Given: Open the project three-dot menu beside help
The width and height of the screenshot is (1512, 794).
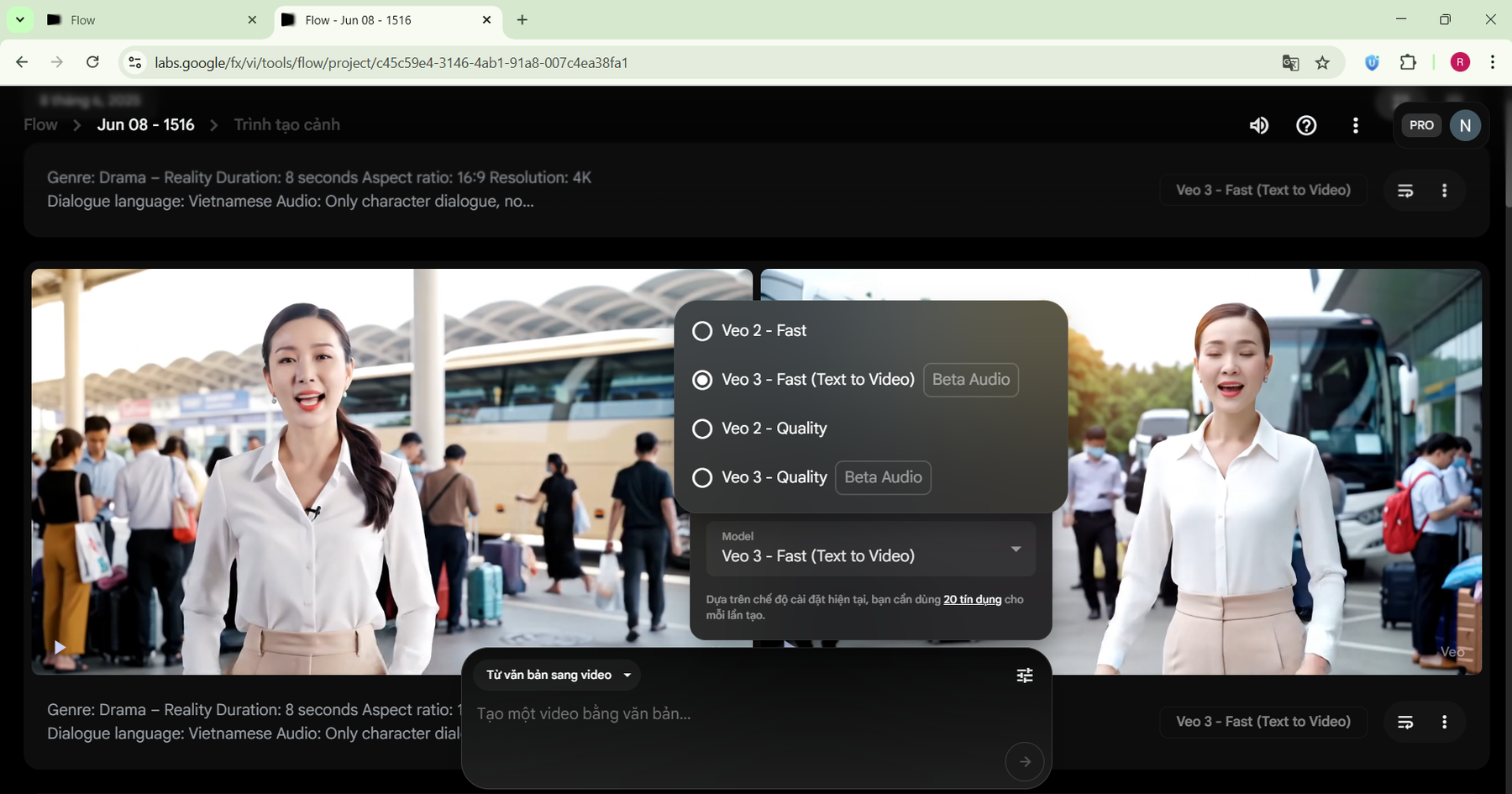Looking at the screenshot, I should click(x=1355, y=125).
